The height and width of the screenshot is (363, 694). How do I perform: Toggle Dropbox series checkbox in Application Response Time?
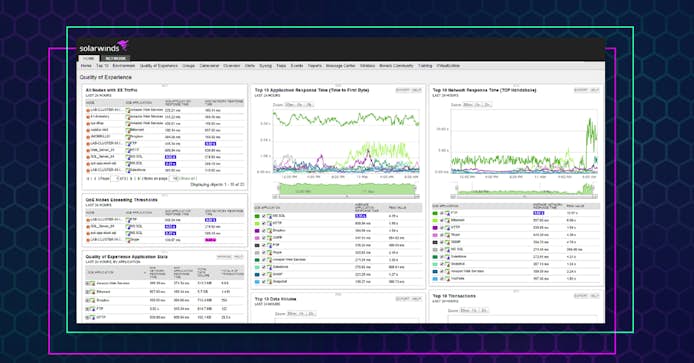[x=264, y=231]
